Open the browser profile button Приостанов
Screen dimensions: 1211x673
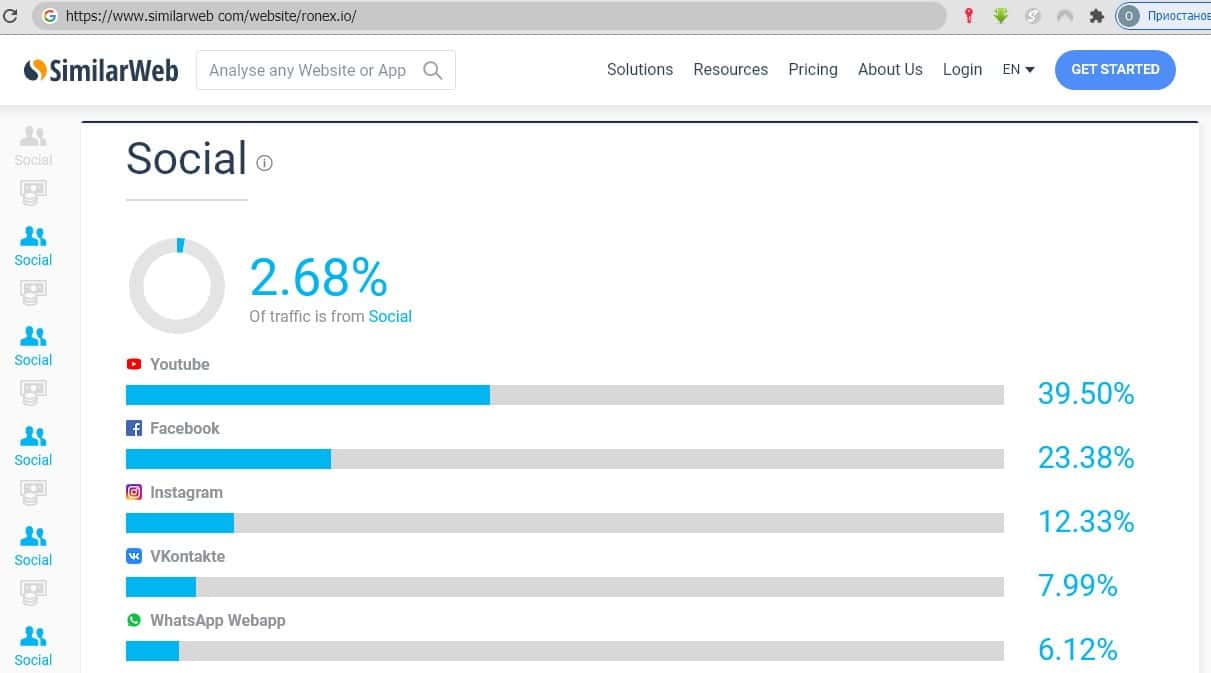click(1164, 16)
